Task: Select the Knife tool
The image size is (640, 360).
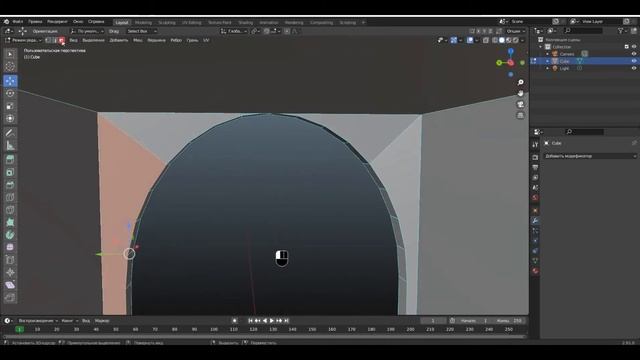Action: [x=10, y=210]
